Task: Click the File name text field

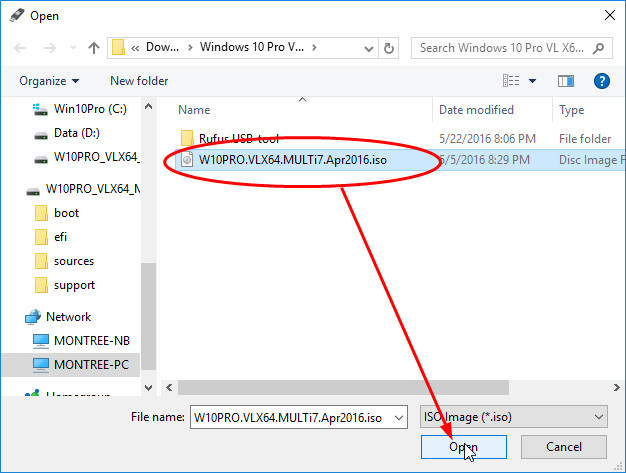Action: pyautogui.click(x=289, y=418)
